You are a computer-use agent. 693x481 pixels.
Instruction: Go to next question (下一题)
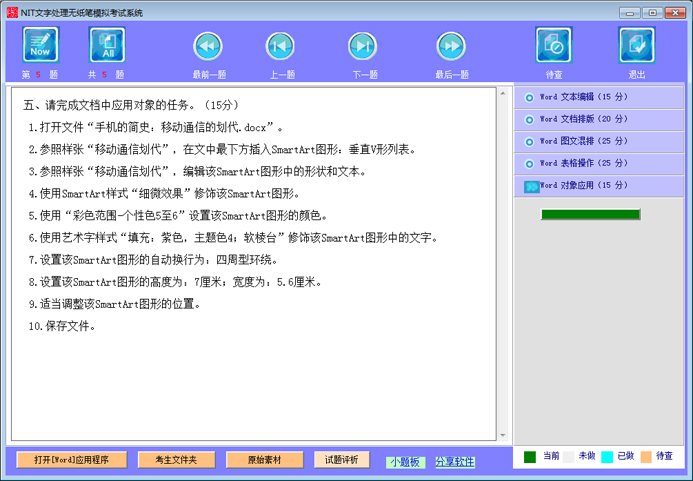point(363,46)
